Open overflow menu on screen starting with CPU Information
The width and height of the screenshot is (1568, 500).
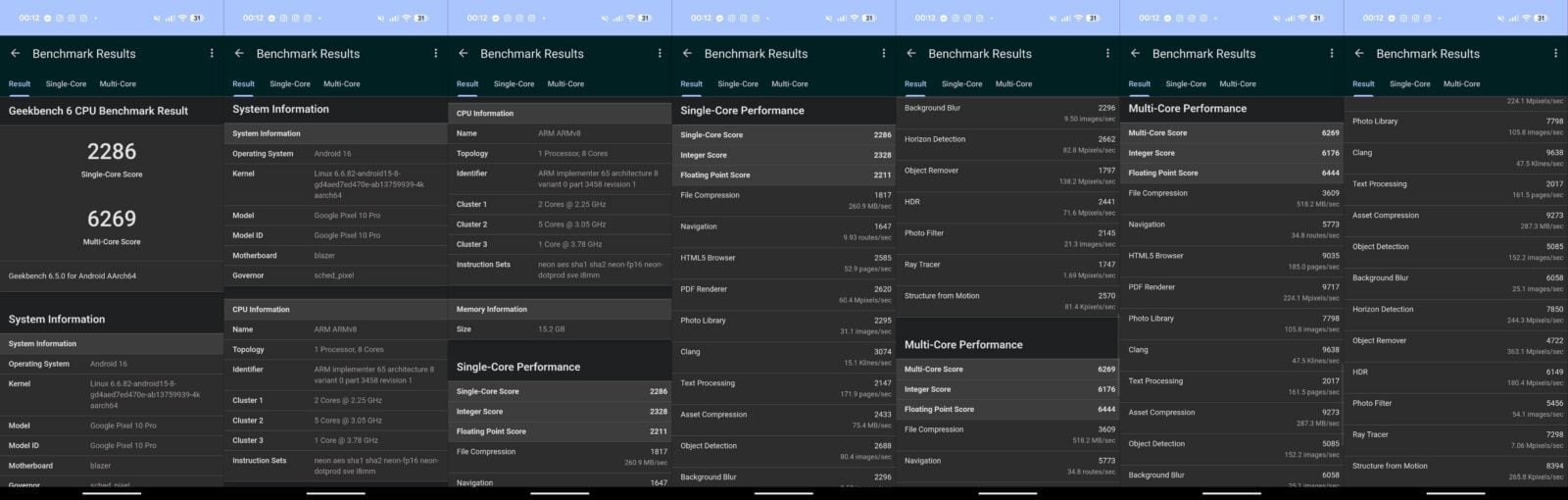click(x=660, y=54)
